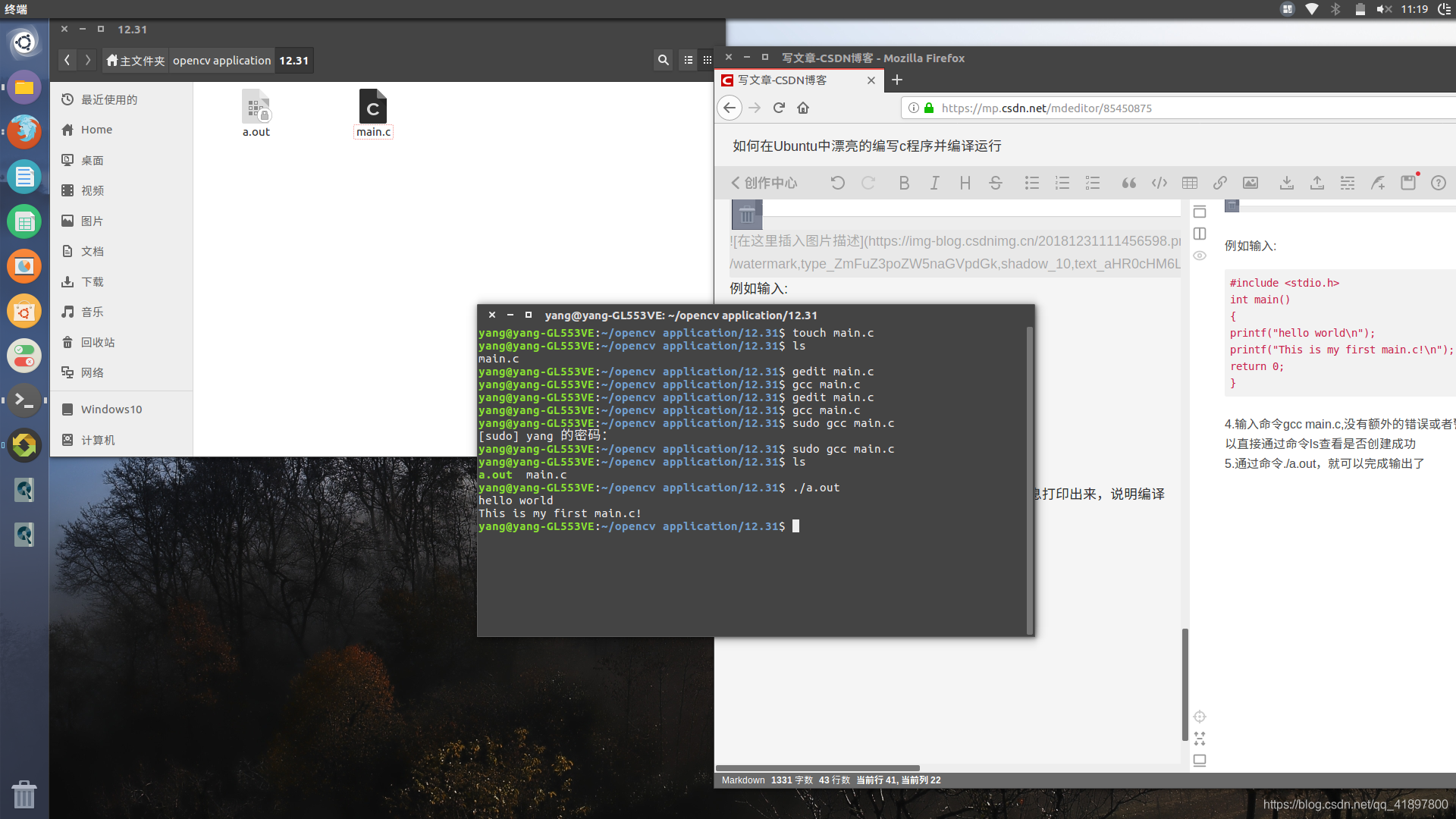The image size is (1456, 819).
Task: Go back in Firefox
Action: (730, 108)
